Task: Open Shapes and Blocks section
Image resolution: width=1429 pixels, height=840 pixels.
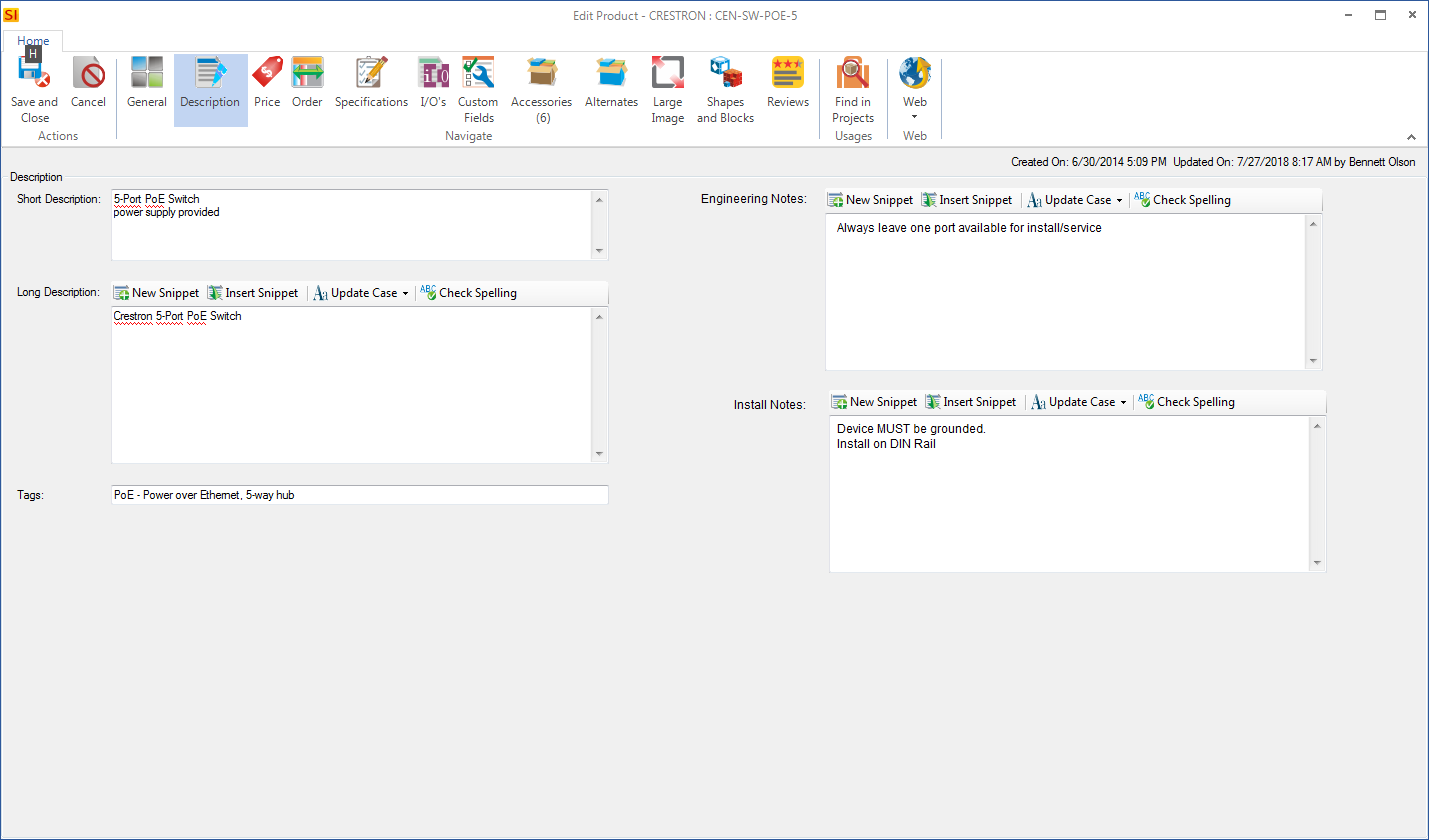Action: (x=725, y=90)
